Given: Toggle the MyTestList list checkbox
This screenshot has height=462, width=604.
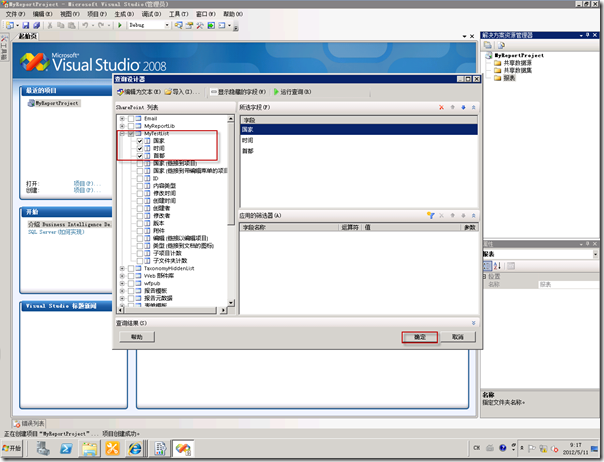Looking at the screenshot, I should pos(131,134).
